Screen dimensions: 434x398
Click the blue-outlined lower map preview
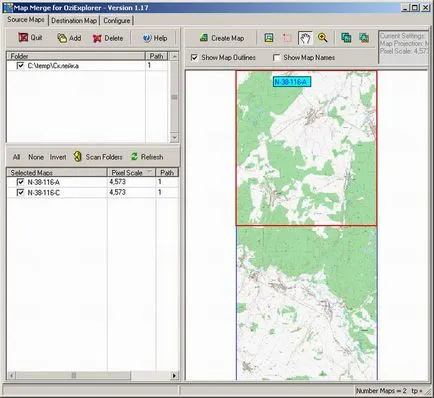(307, 303)
